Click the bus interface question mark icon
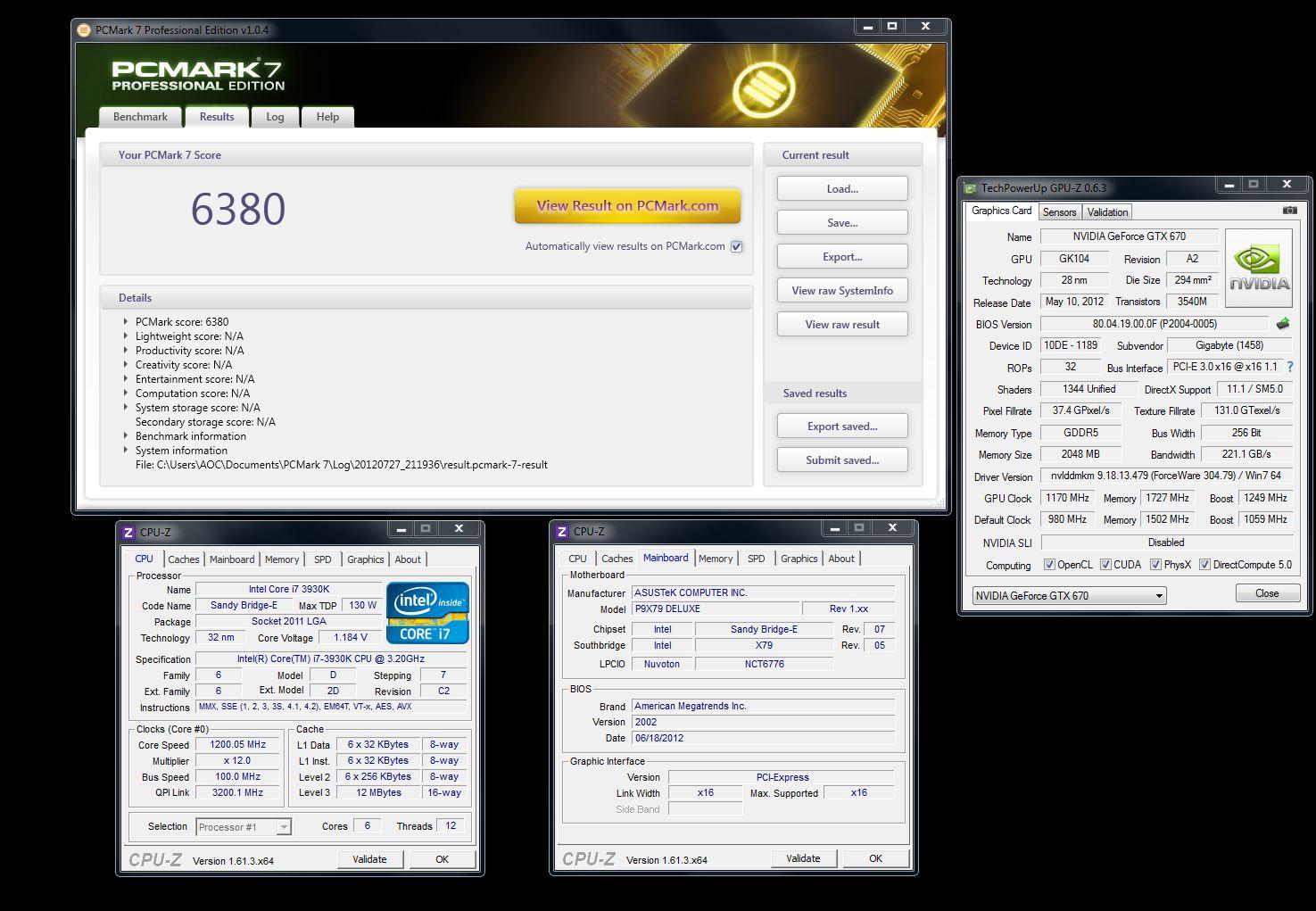 (x=1289, y=367)
